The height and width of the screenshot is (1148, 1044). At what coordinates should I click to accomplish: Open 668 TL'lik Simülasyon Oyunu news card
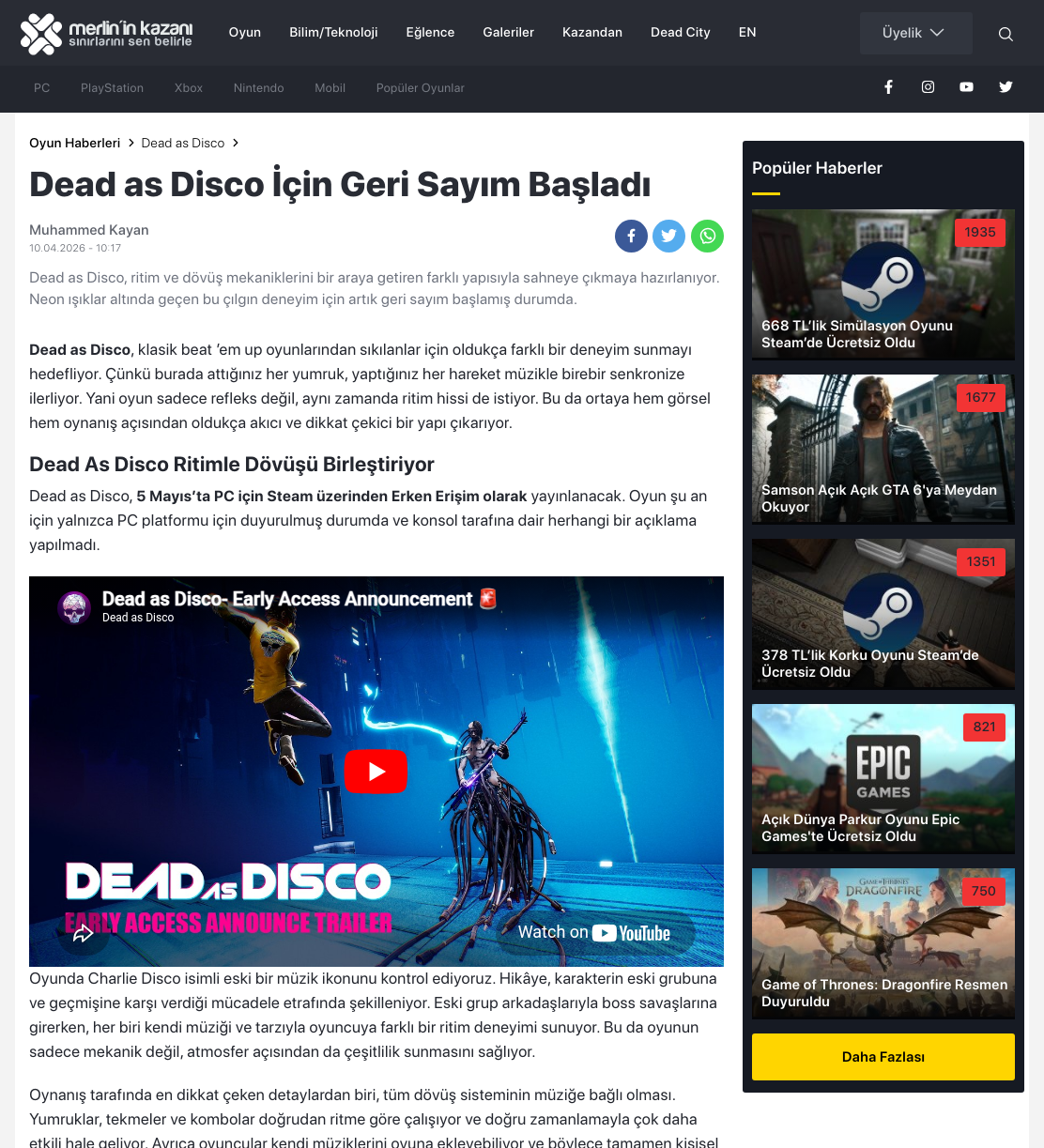point(883,284)
